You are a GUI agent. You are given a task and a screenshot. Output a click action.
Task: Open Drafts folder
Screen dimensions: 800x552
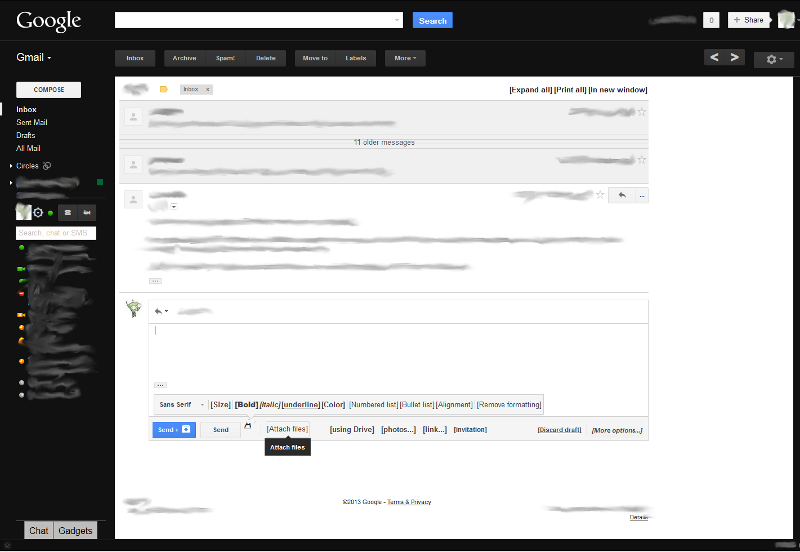coord(26,135)
